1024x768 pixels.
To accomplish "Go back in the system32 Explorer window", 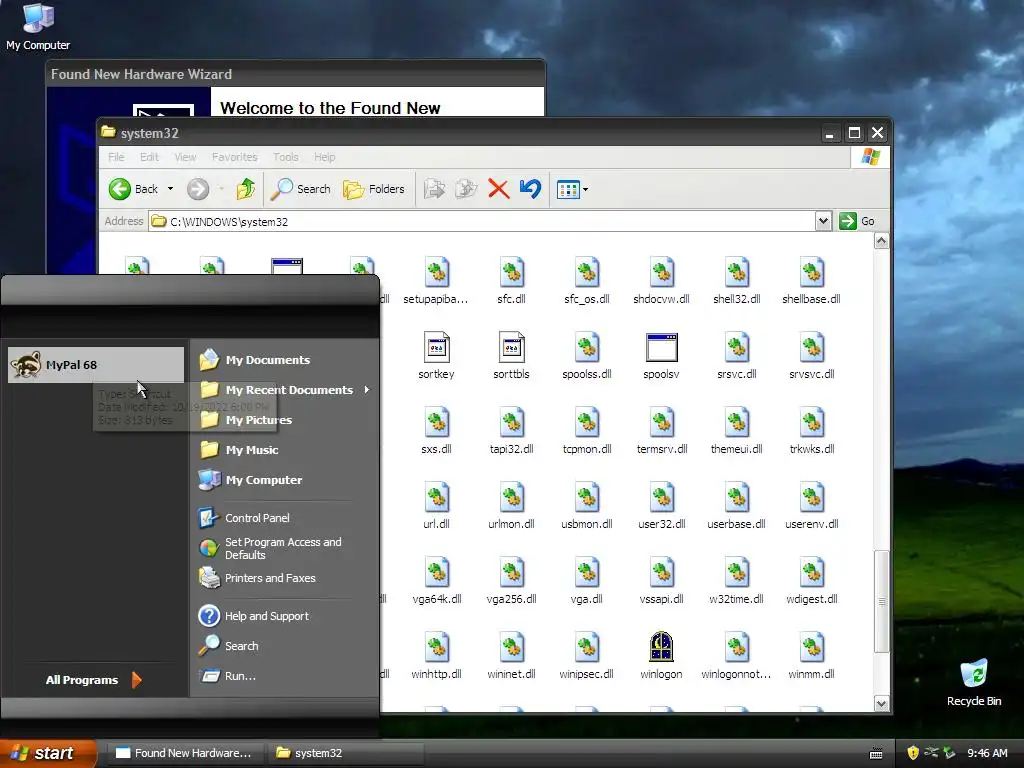I will 133,189.
